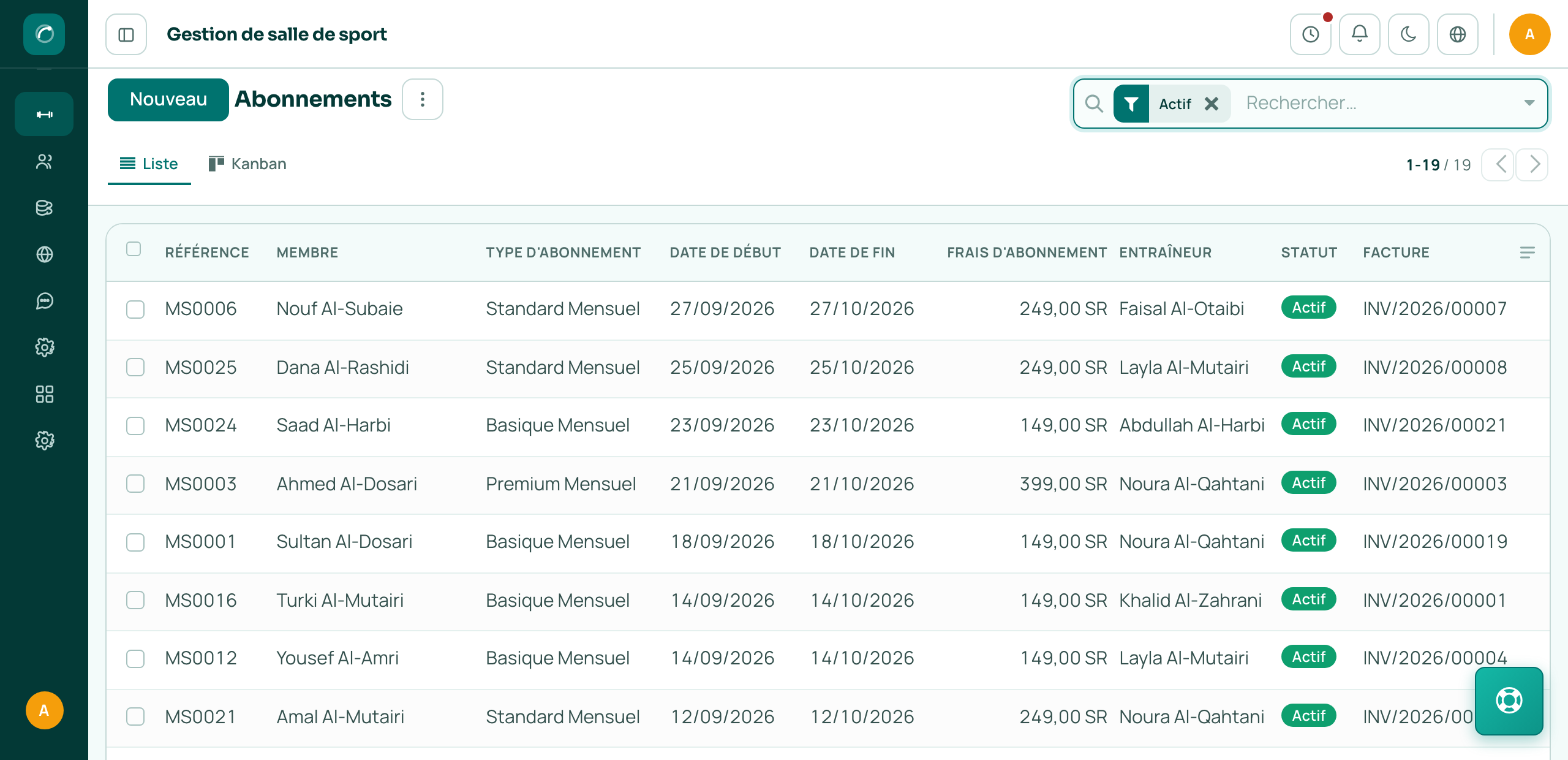Open the lower gear settings sidebar icon

point(44,441)
